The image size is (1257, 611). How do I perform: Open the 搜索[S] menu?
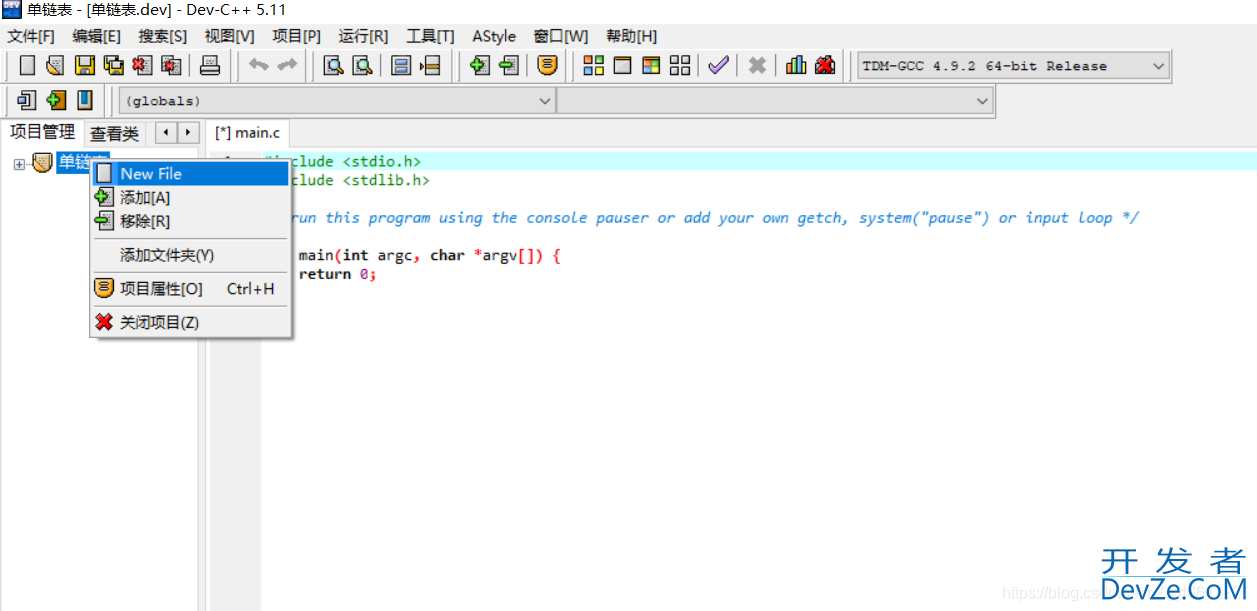pos(163,36)
